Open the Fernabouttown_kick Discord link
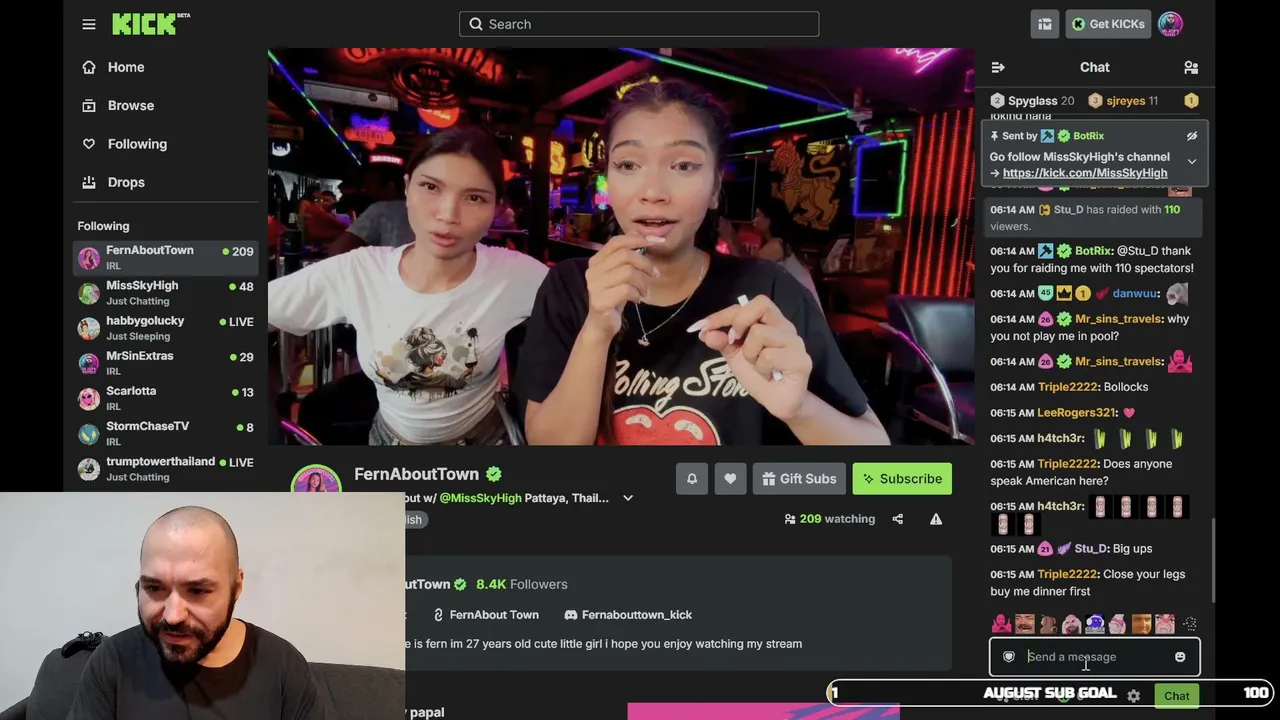The width and height of the screenshot is (1280, 720). point(628,615)
